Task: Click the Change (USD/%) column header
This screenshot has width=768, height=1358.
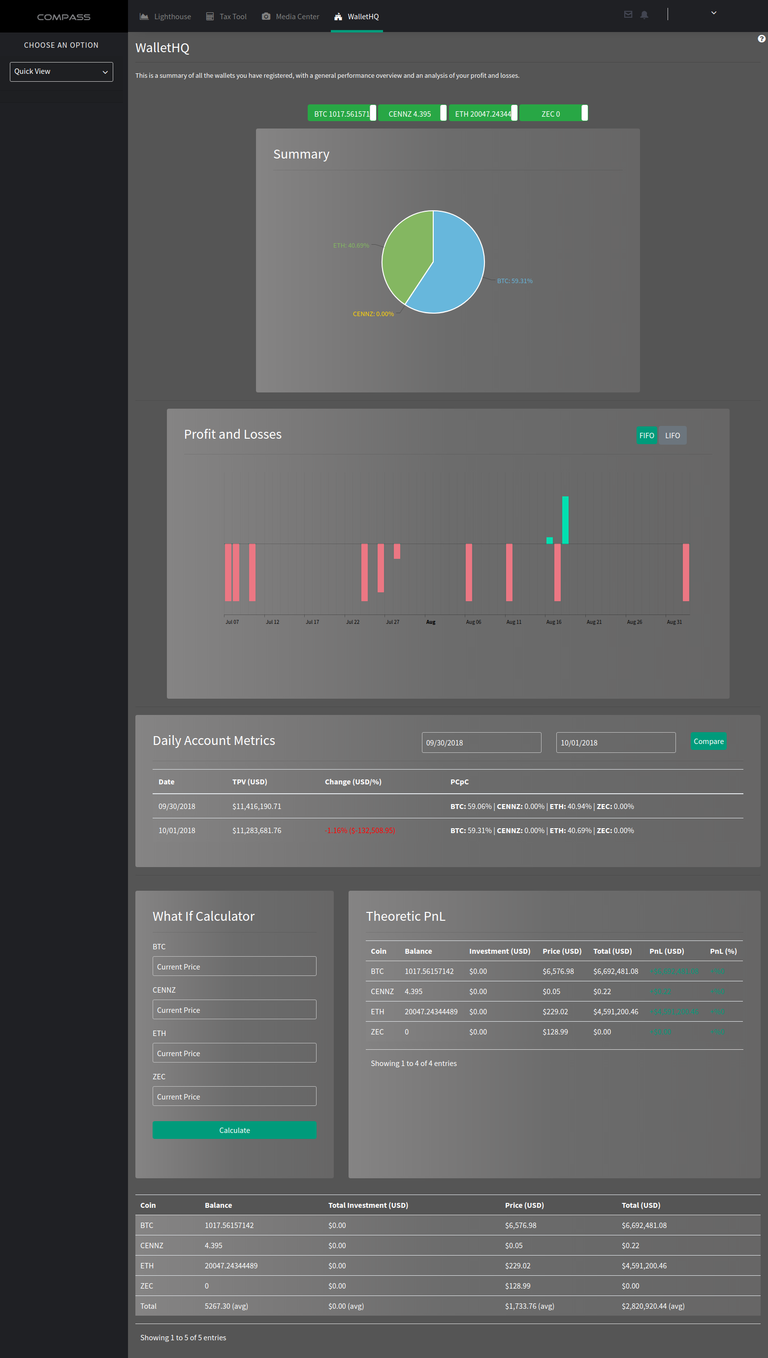Action: (x=351, y=781)
